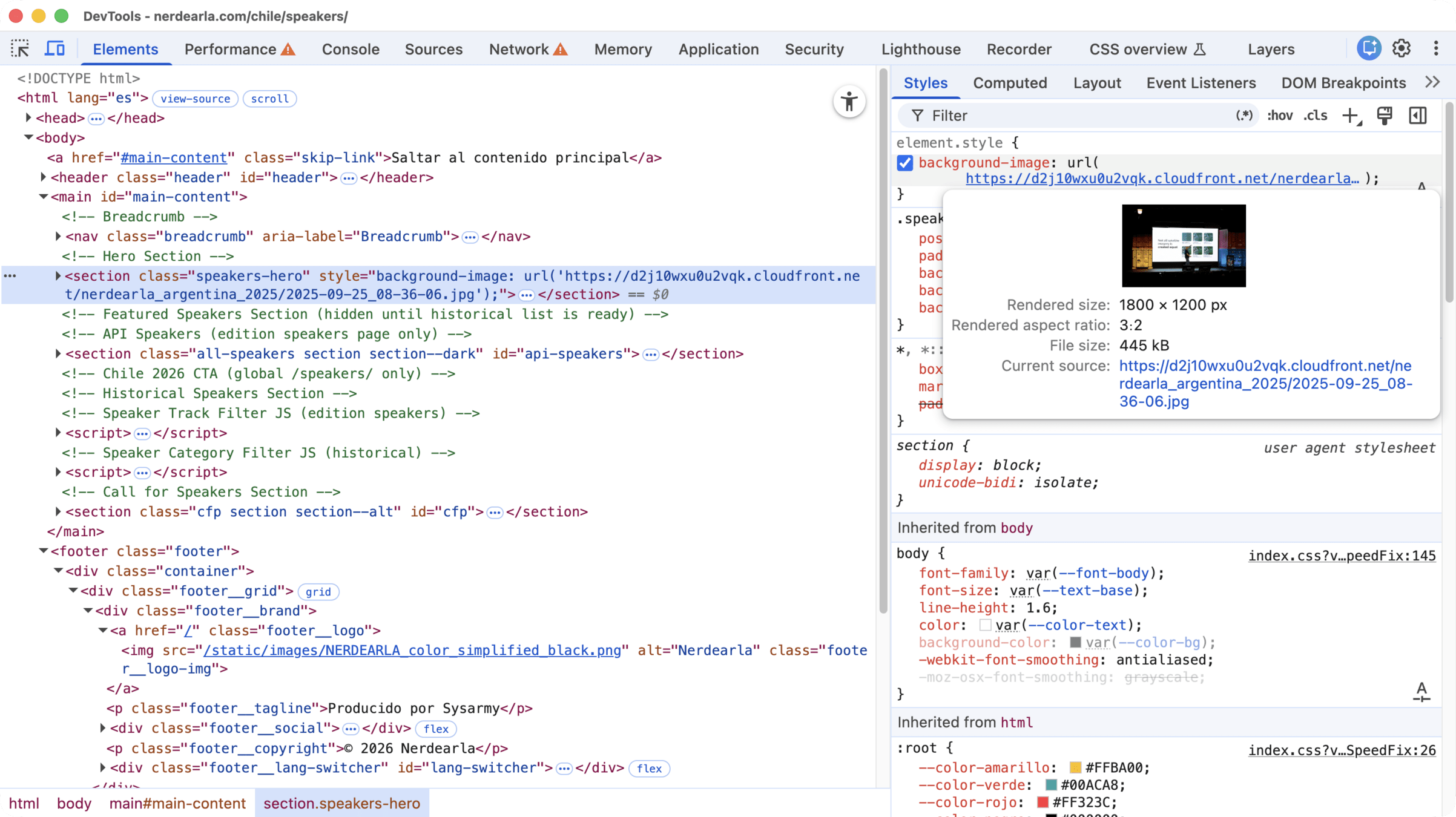Viewport: 1456px width, 817px height.
Task: Open DevTools settings gear
Action: pyautogui.click(x=1402, y=48)
